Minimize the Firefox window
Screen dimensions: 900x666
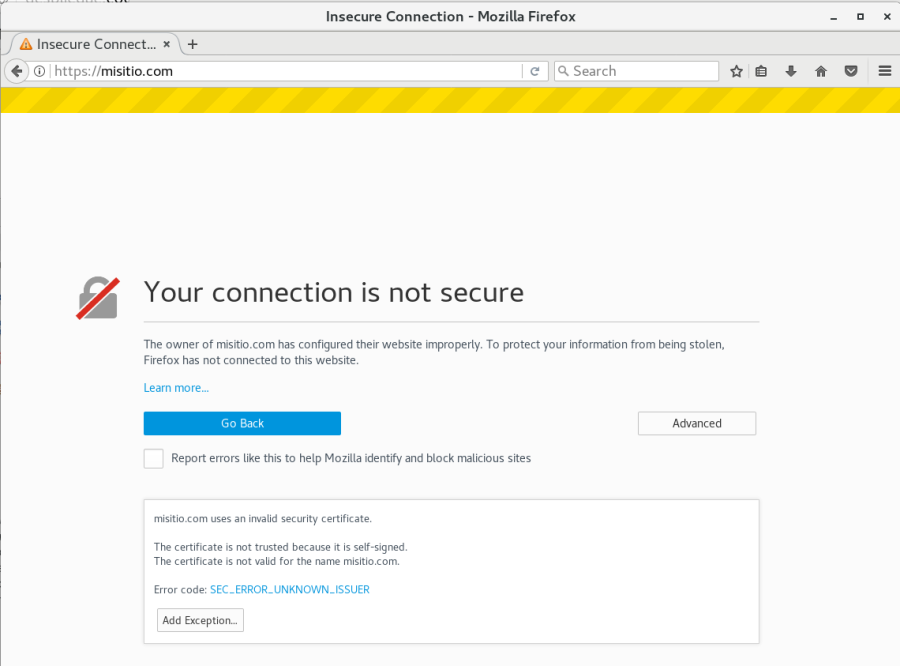(833, 17)
